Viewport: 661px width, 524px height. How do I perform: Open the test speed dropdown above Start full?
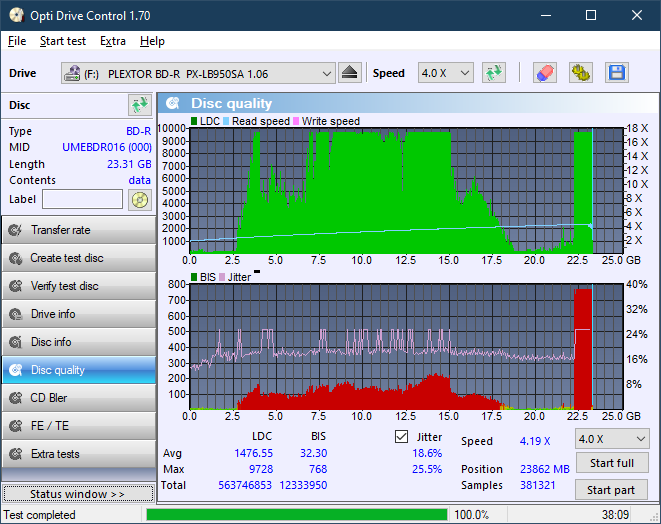[x=612, y=439]
